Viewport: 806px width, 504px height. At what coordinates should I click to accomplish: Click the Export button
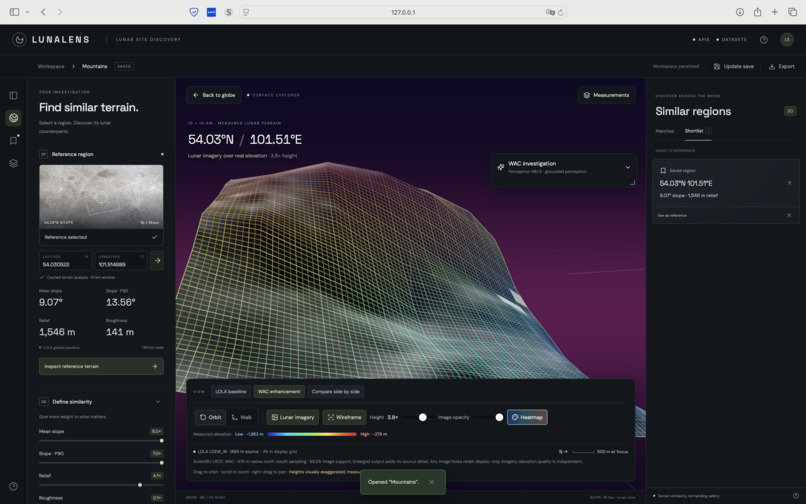tap(781, 66)
